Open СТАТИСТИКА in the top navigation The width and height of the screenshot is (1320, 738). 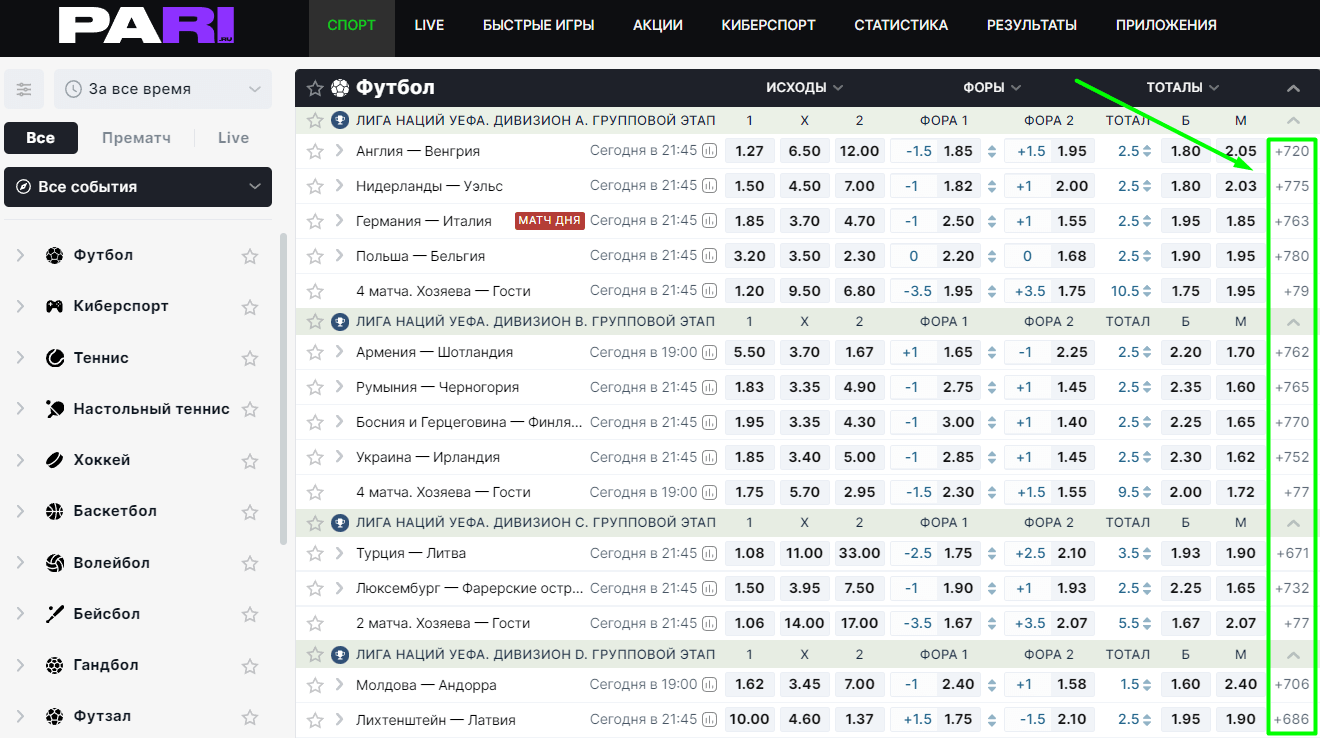(901, 25)
